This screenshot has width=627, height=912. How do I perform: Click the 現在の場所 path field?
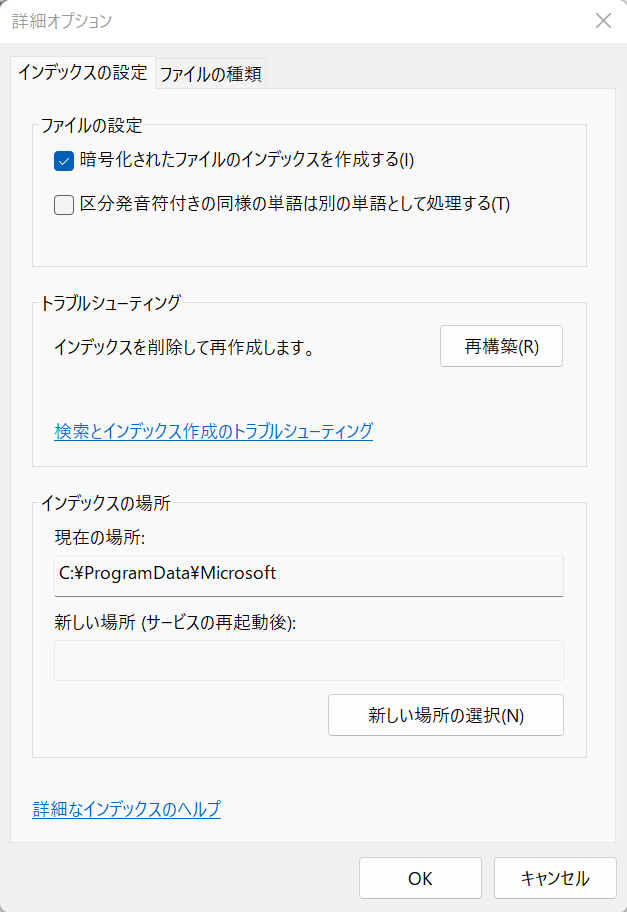[x=309, y=576]
